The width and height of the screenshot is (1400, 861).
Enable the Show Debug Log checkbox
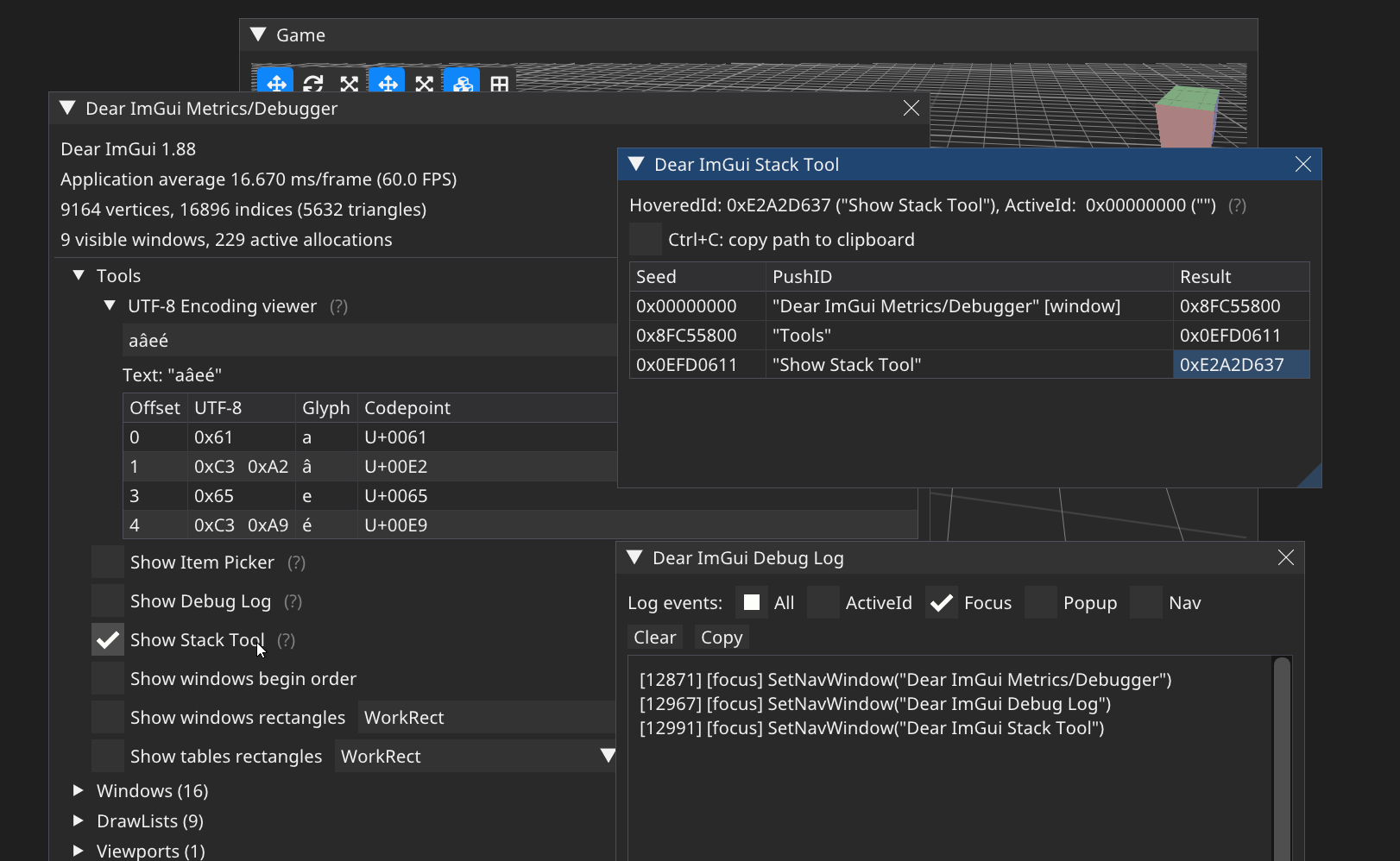pyautogui.click(x=108, y=601)
